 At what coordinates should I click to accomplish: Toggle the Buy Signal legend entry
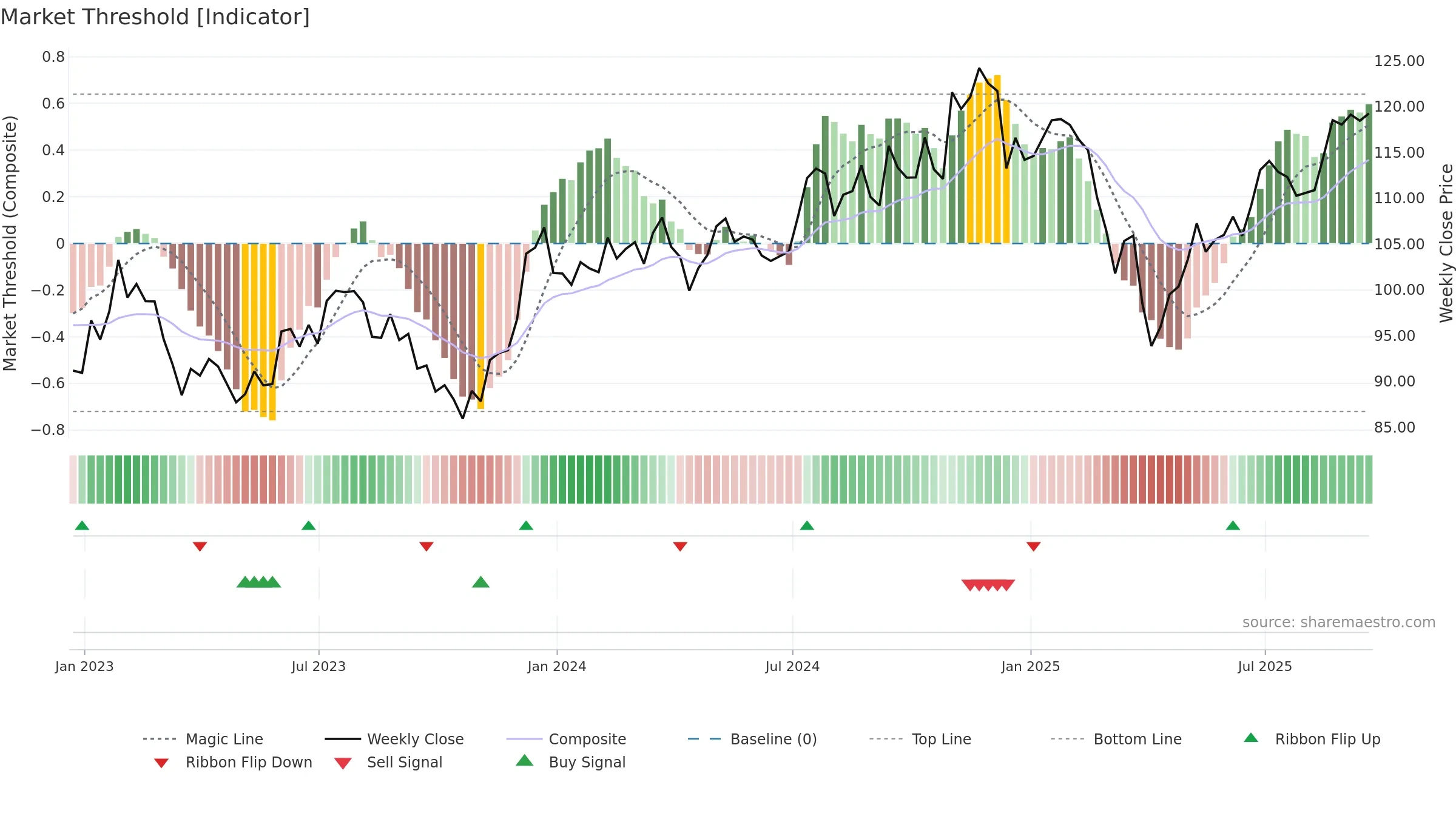click(570, 763)
